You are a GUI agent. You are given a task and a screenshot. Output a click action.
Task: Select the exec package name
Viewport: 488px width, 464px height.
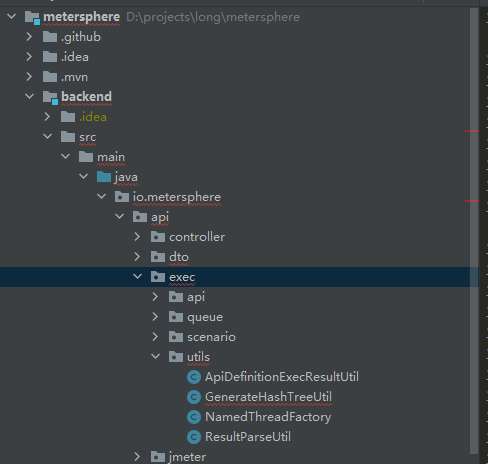pyautogui.click(x=182, y=277)
